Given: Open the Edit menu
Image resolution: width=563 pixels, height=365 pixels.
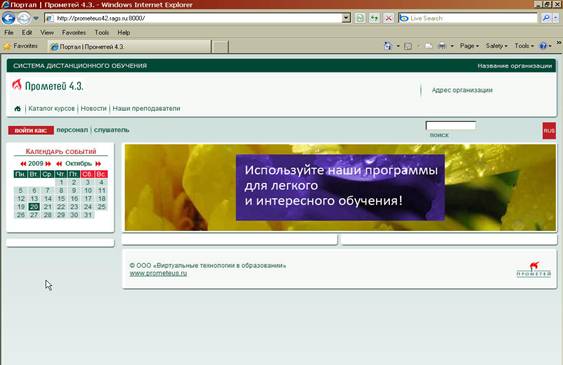Looking at the screenshot, I should point(27,33).
